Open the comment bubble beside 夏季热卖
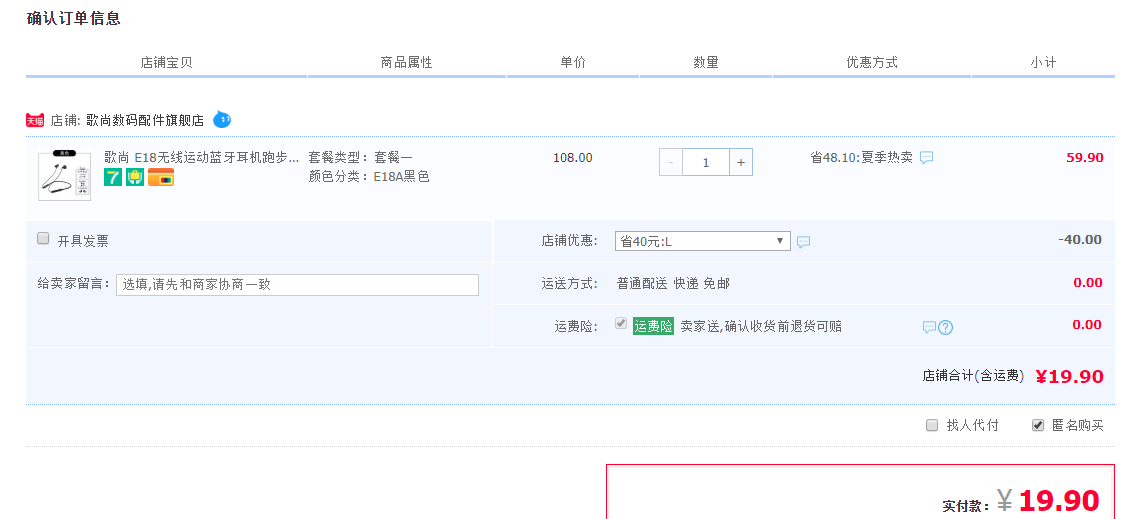The height and width of the screenshot is (519, 1148). click(926, 157)
